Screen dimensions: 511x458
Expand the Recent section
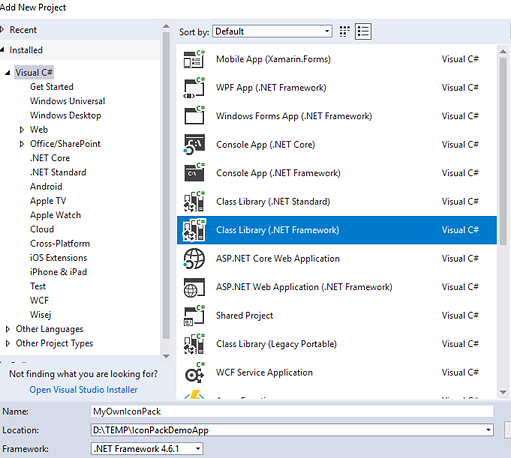[x=2, y=30]
